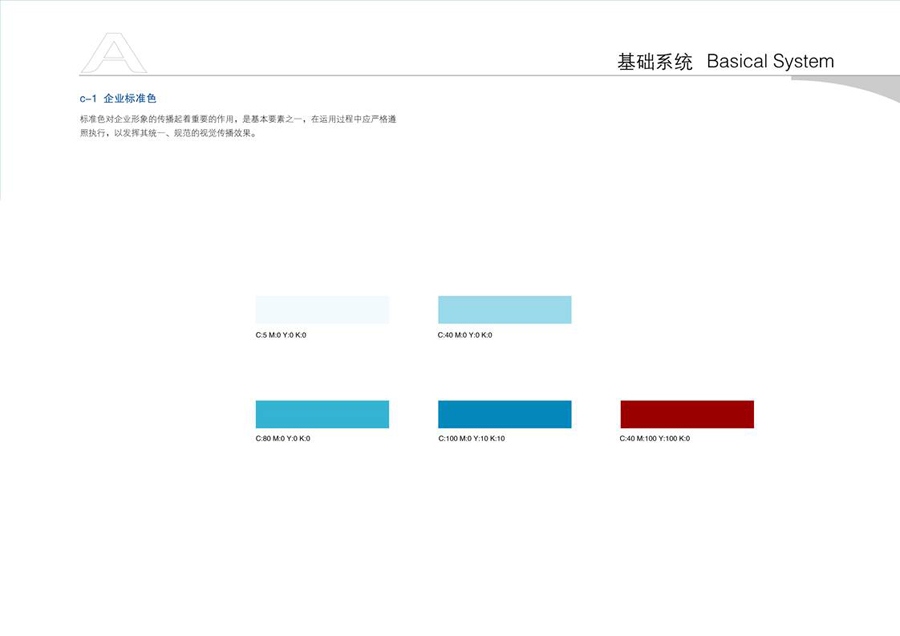Click the 'C:40 M:100 Y:100 K:0' label

[x=655, y=438]
